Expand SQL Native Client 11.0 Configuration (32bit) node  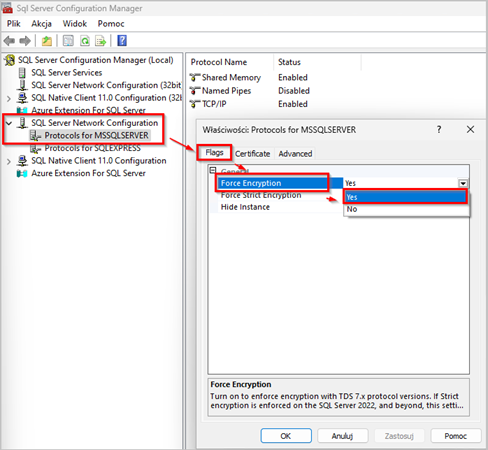pyautogui.click(x=9, y=99)
